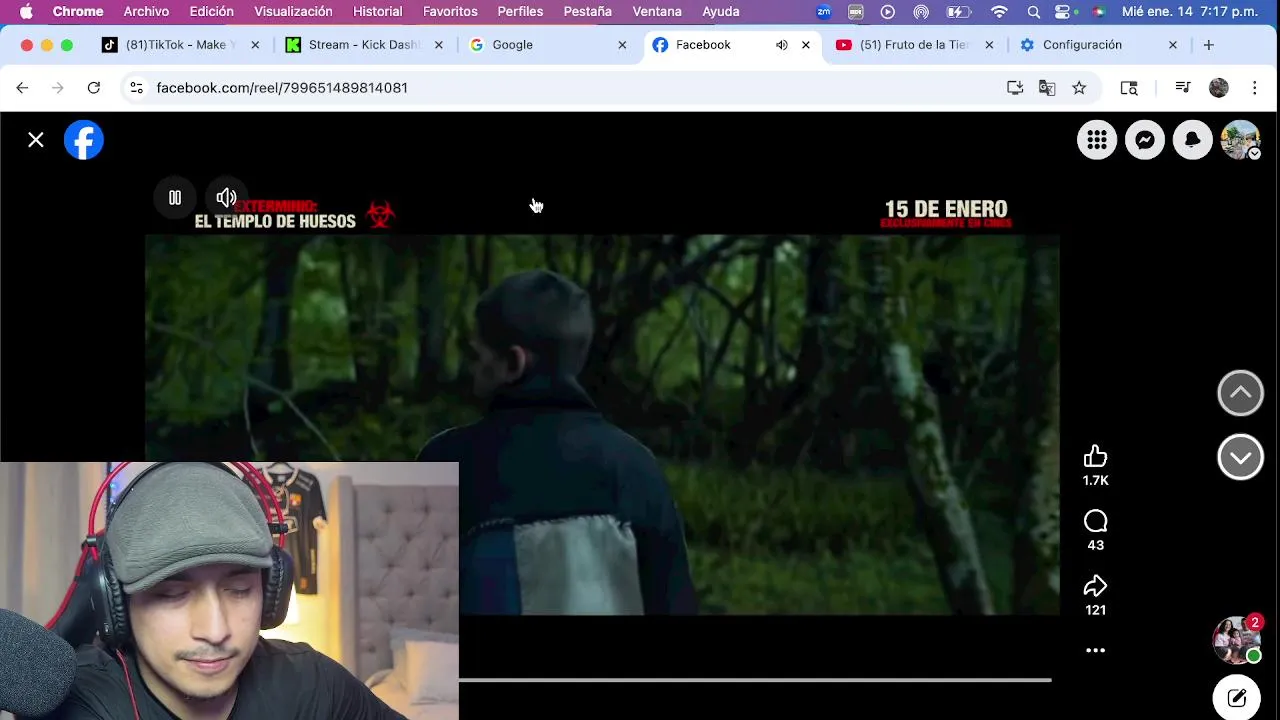Open the Favoritos menu
The image size is (1280, 720).
coord(450,12)
